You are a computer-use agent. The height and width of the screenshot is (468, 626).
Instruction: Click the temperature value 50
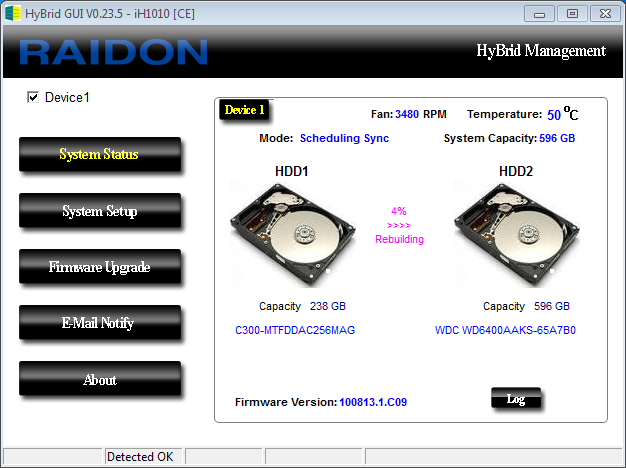pos(554,115)
